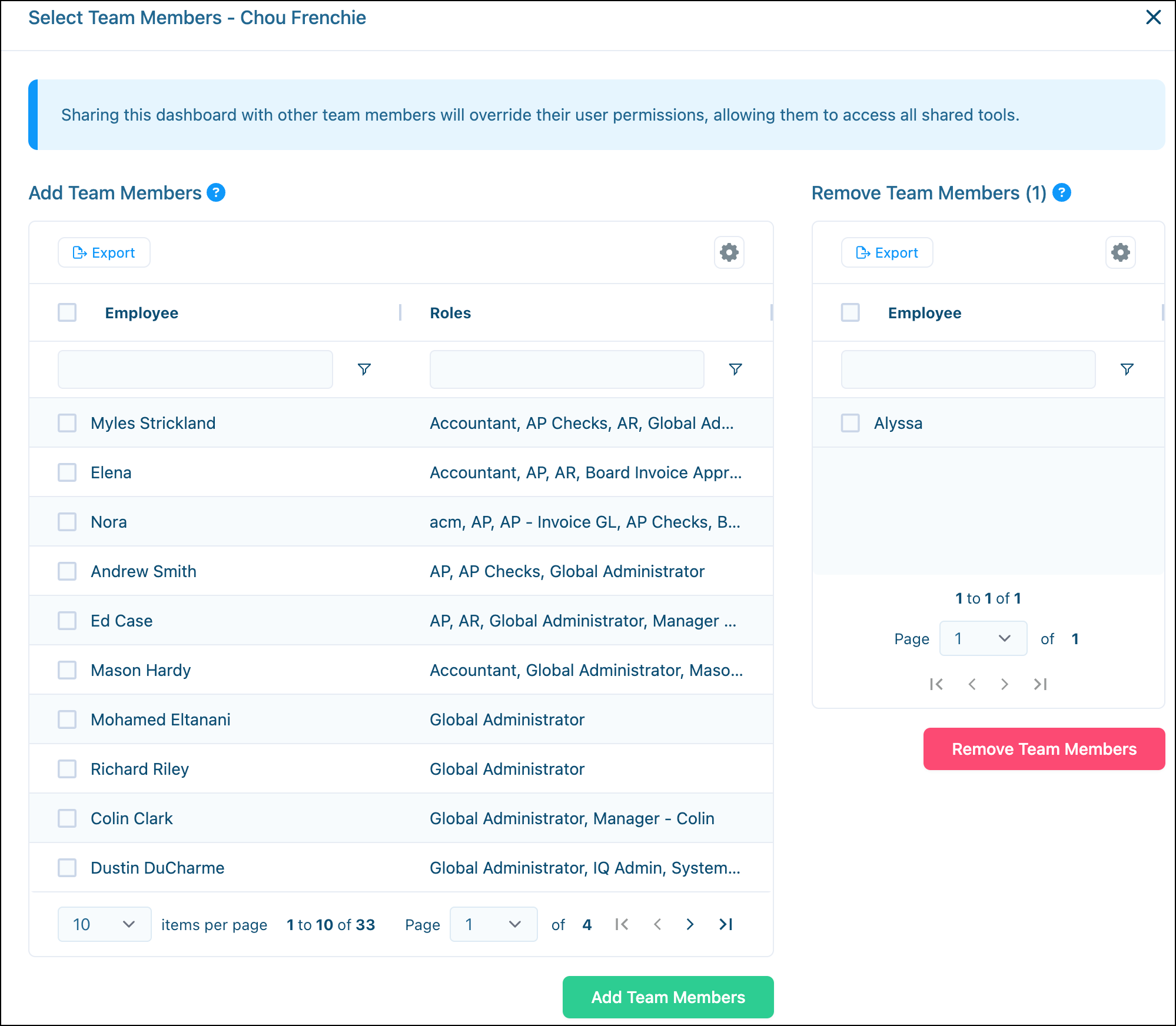
Task: Check the Mason Hardy checkbox
Action: 67,669
